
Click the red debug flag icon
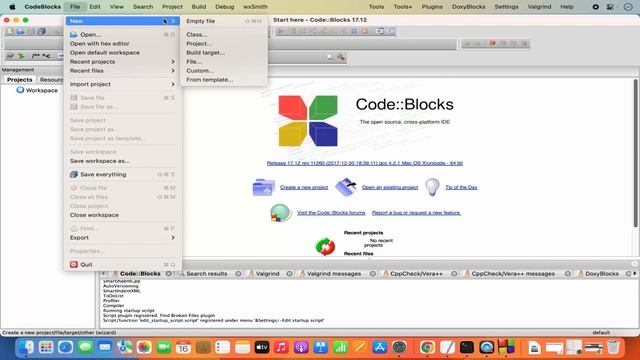493,43
